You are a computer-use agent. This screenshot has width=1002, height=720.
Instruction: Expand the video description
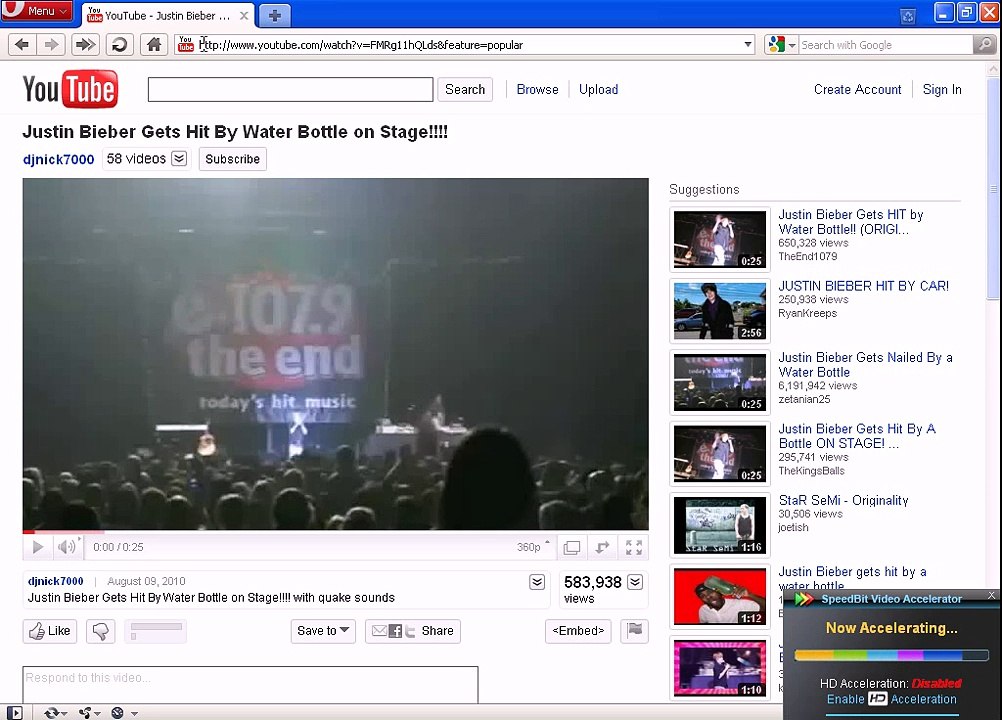click(537, 582)
